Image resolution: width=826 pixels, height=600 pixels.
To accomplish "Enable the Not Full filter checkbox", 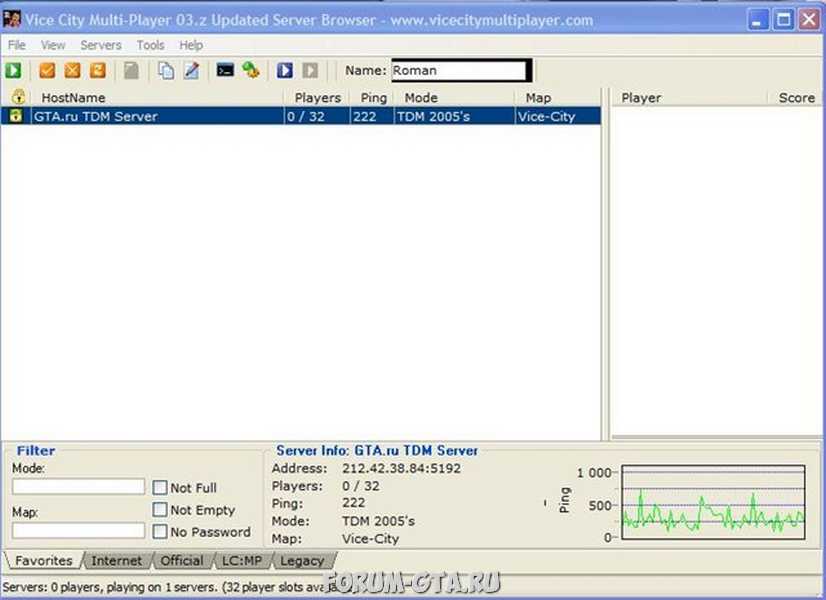I will coord(160,487).
